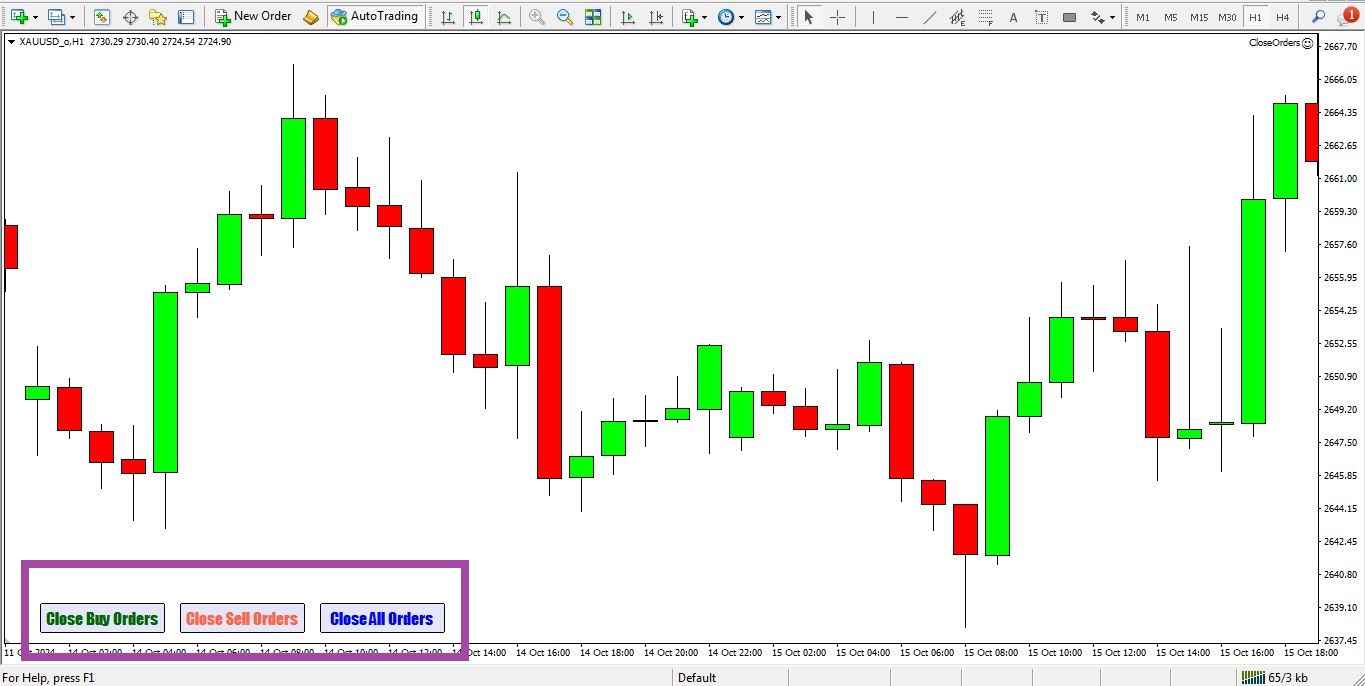The image size is (1365, 686).
Task: Open the chart periodicity clock dropdown
Action: click(x=739, y=17)
